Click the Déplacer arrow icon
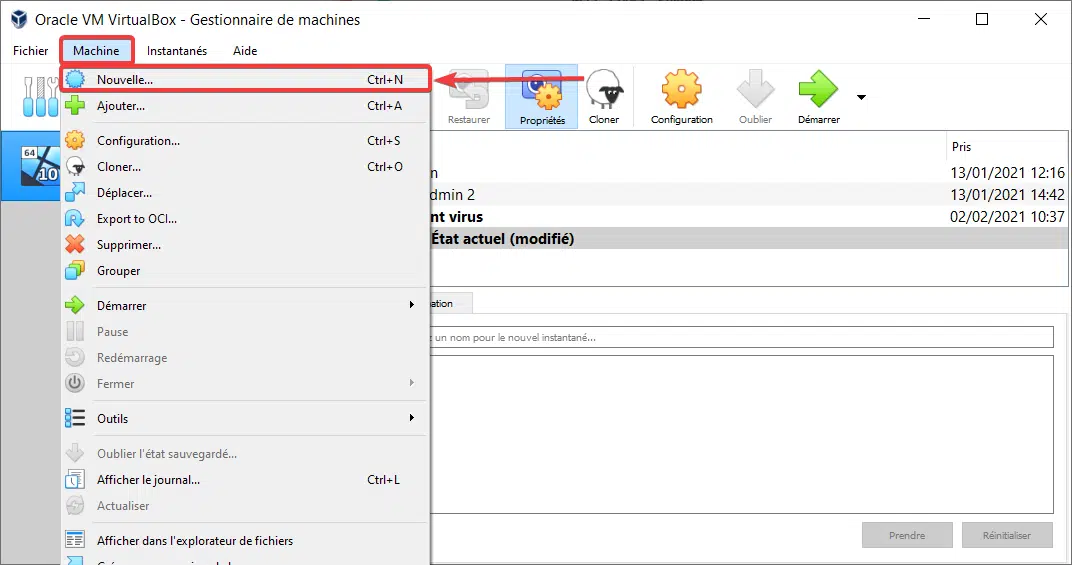 (75, 192)
